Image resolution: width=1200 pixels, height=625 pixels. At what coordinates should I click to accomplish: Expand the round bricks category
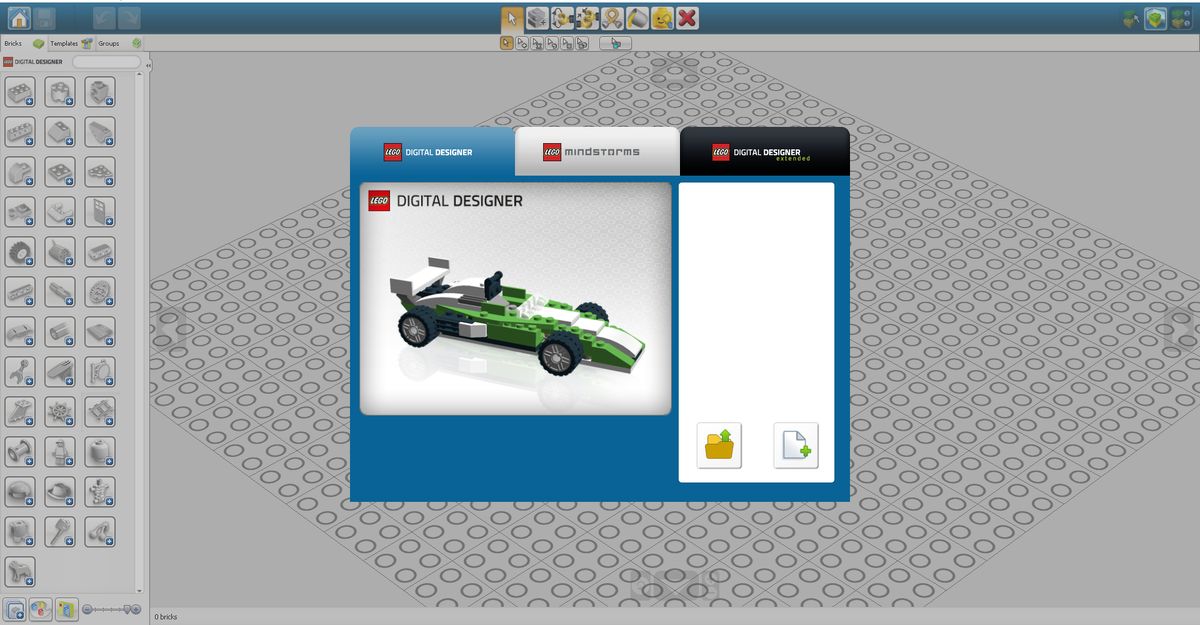coord(60,92)
